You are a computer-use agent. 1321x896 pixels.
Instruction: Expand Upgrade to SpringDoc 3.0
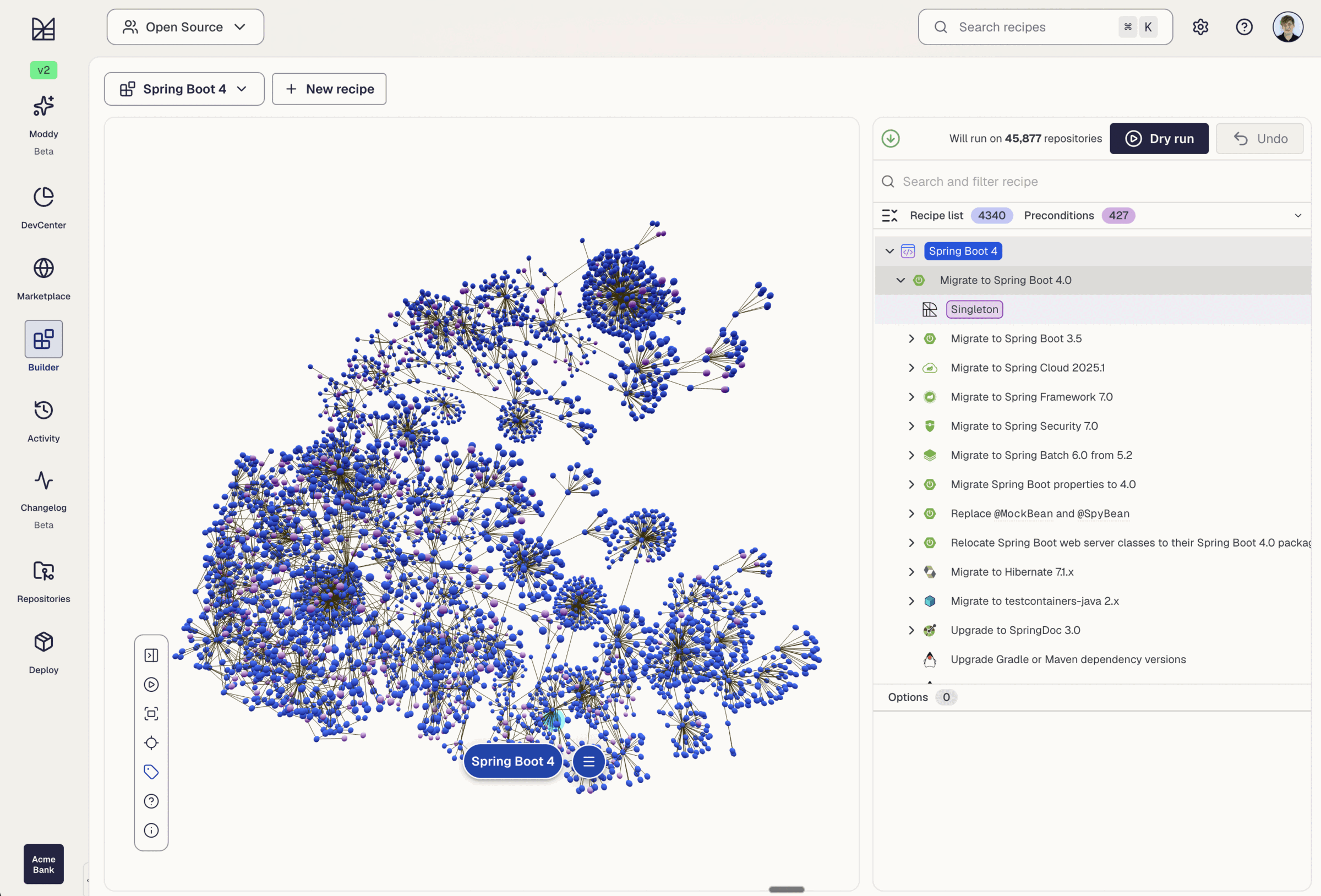pyautogui.click(x=911, y=631)
